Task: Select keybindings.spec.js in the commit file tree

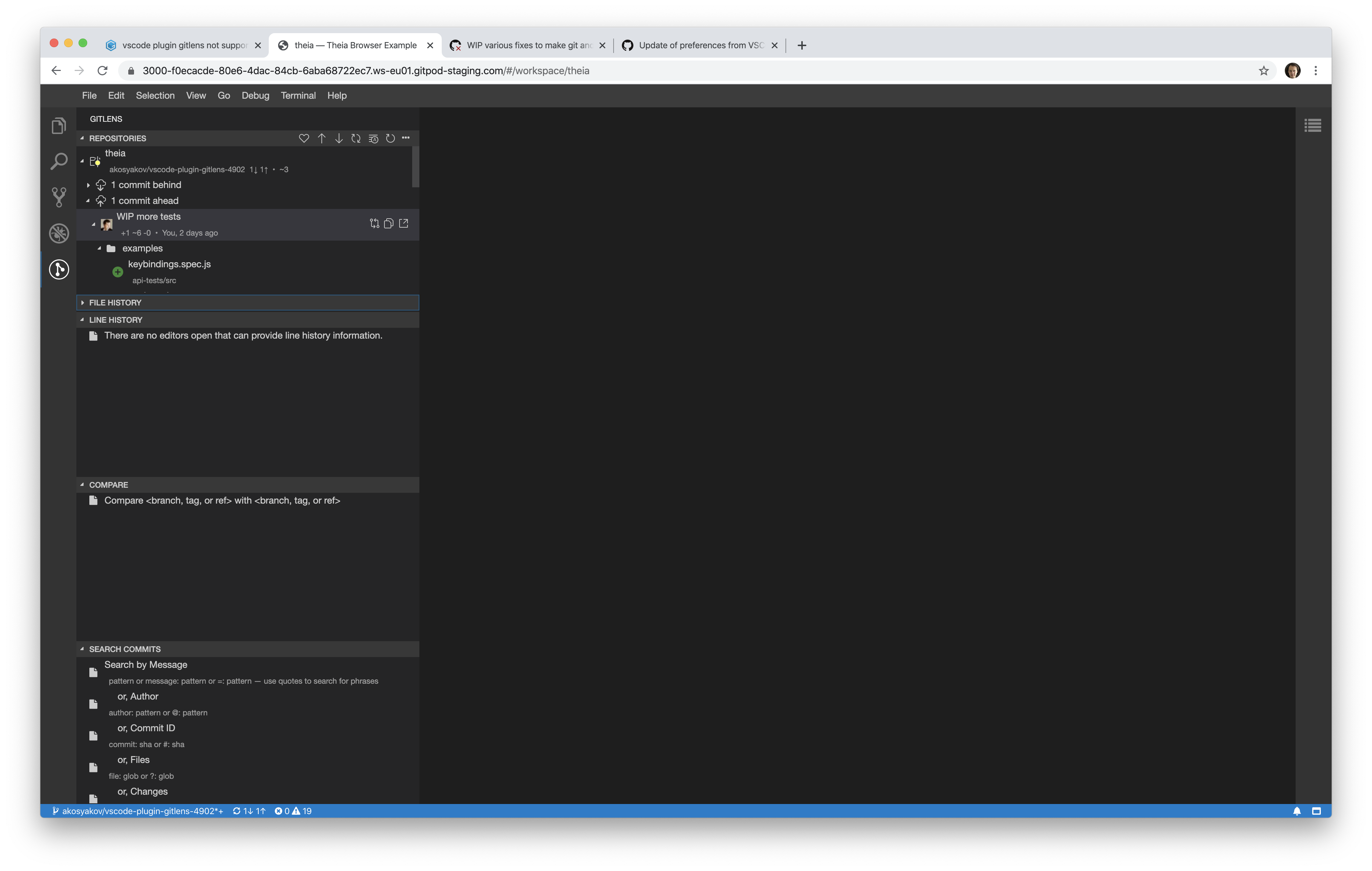Action: 169,264
